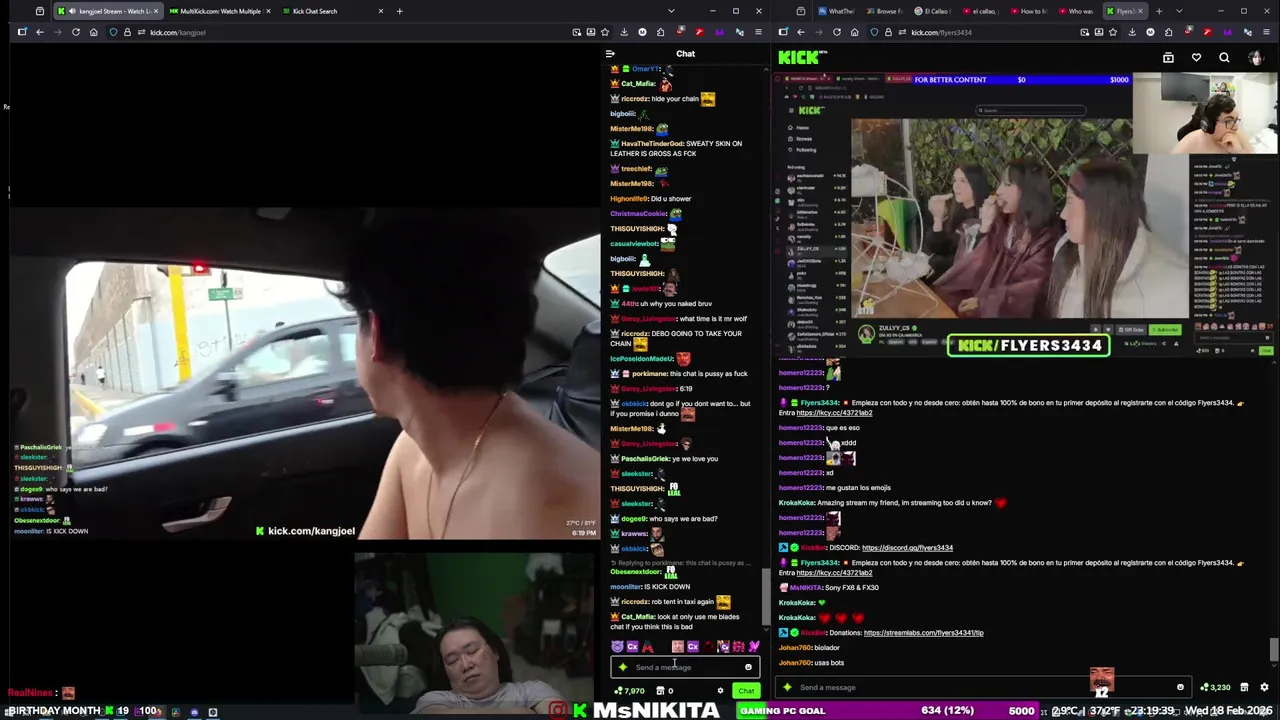
Task: Open the WhatThe tab in right browser
Action: pyautogui.click(x=836, y=11)
